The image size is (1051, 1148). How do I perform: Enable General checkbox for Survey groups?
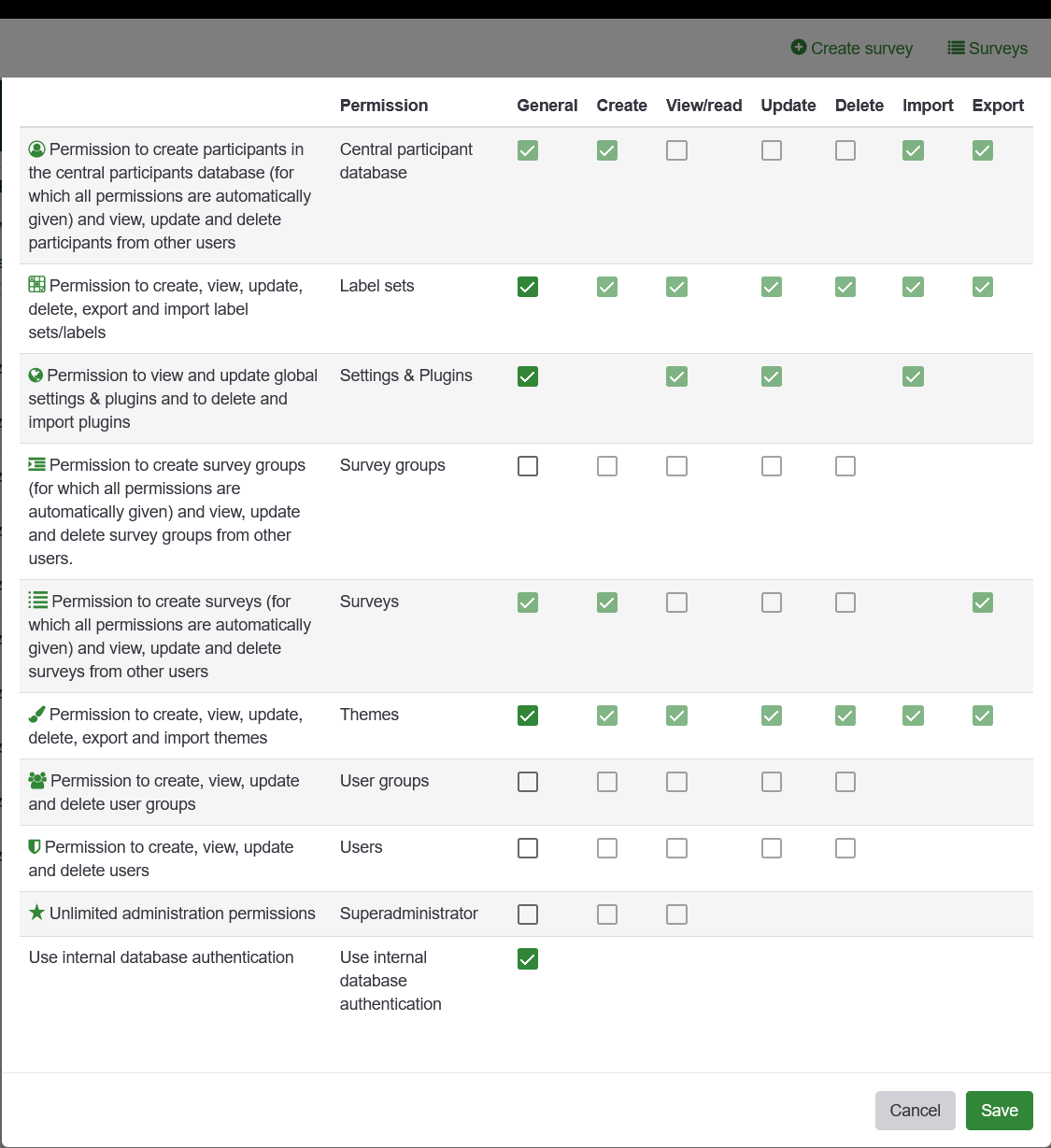tap(528, 466)
